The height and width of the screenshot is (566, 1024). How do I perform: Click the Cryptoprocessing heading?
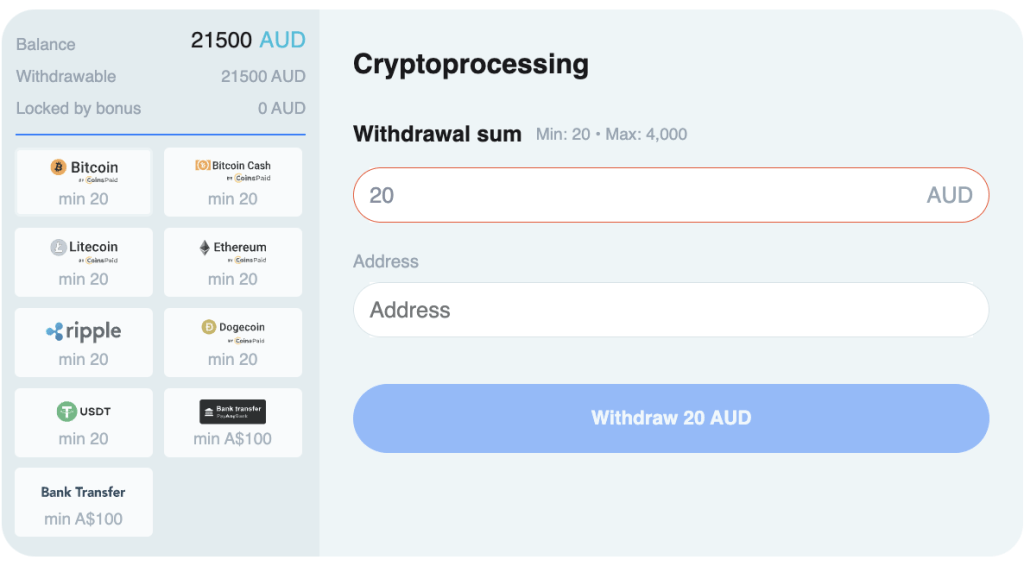coord(471,64)
